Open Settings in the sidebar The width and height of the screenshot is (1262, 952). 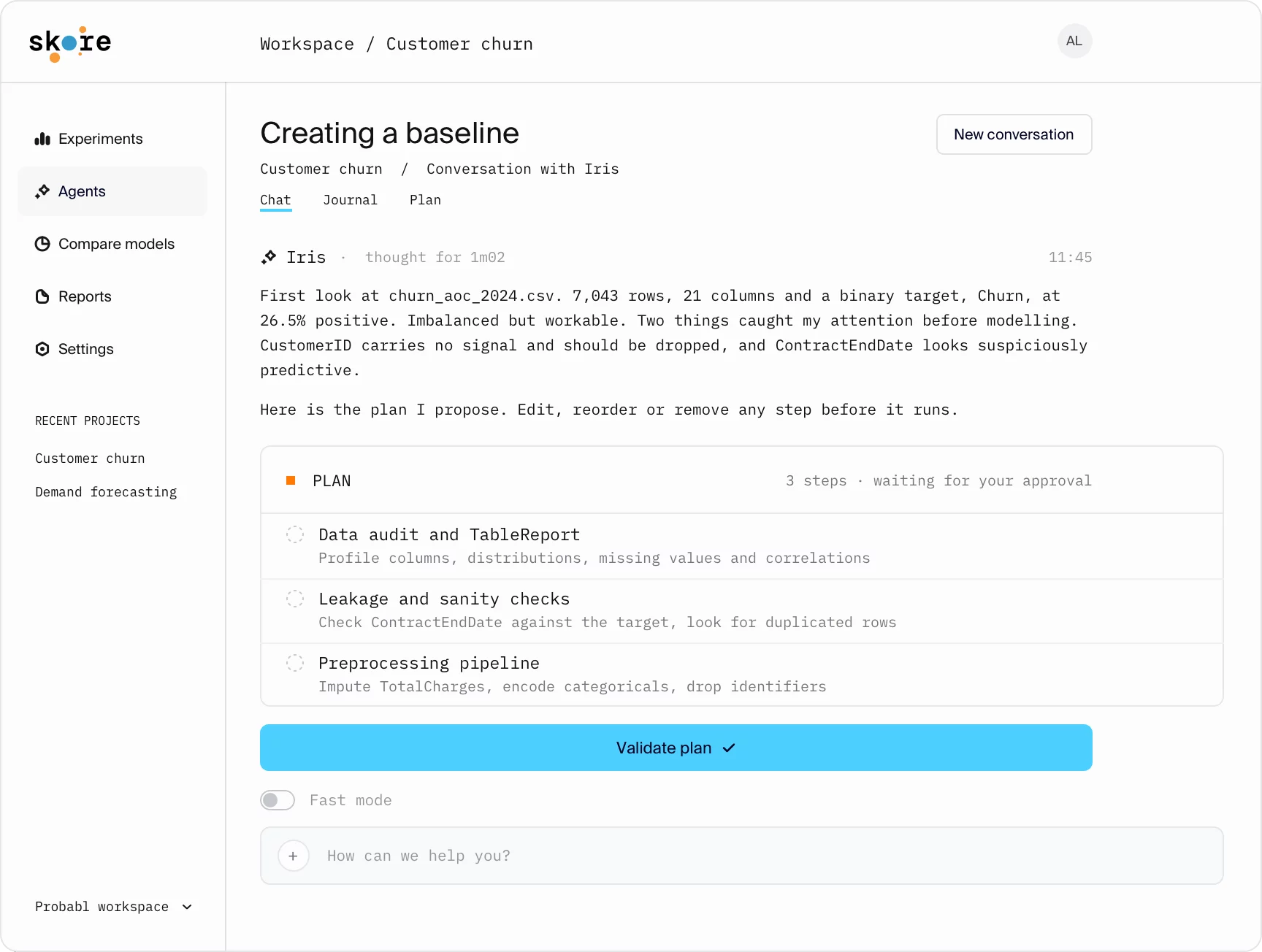112,349
